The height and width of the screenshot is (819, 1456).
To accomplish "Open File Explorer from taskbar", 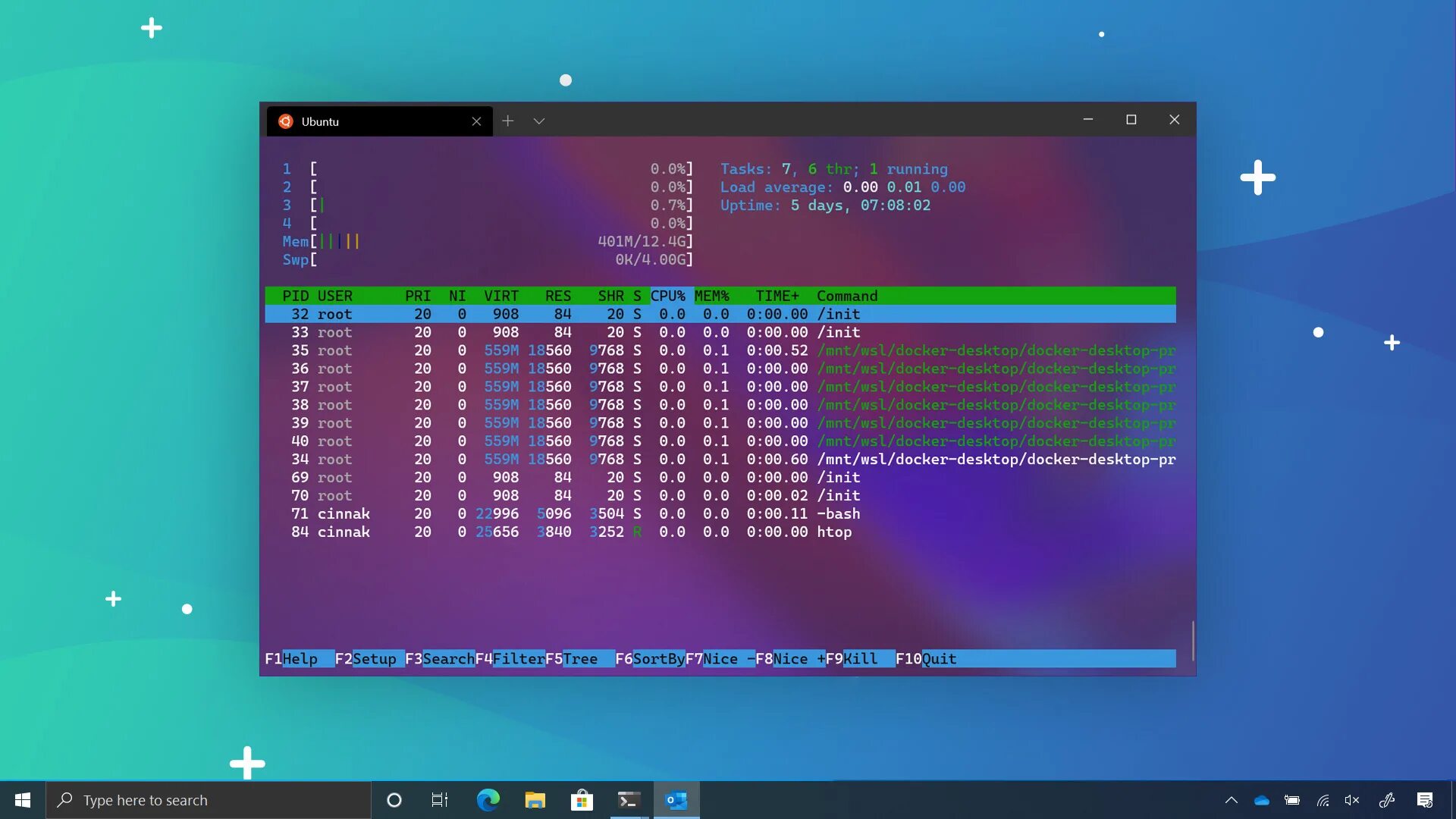I will [x=535, y=800].
